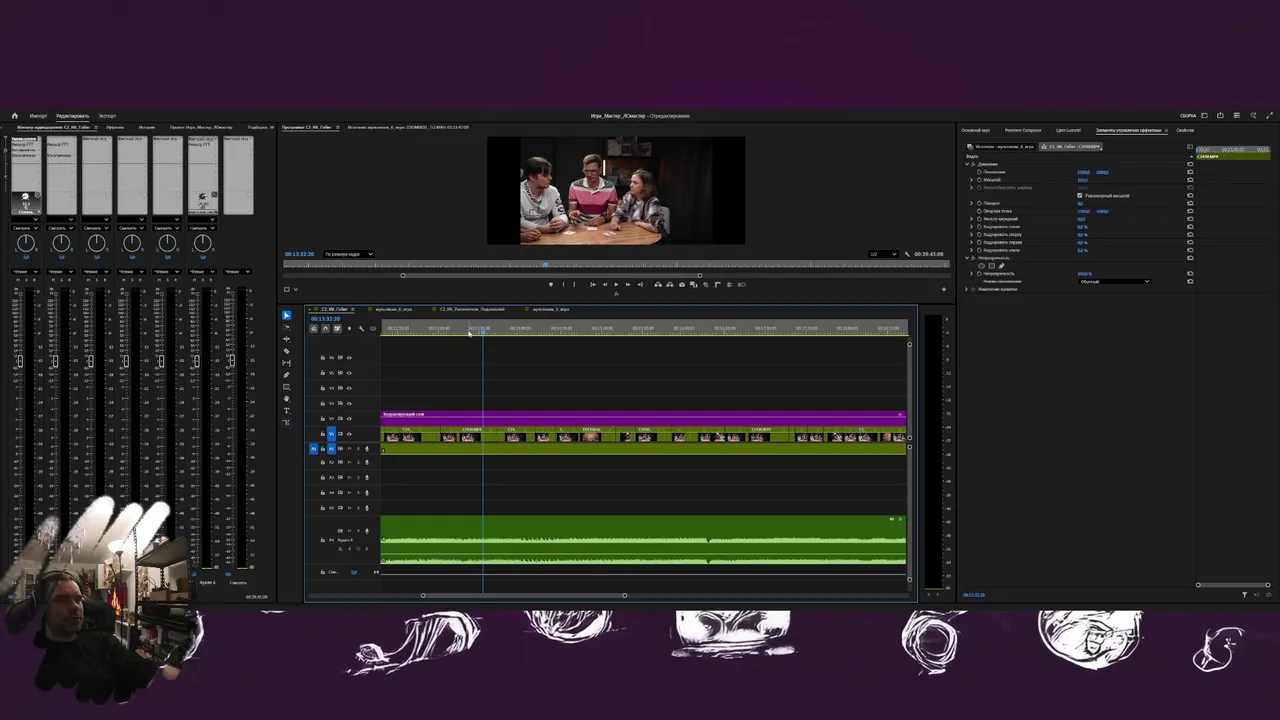Switch to the Импорт workspace tab
Viewport: 1280px width, 720px height.
(x=38, y=116)
